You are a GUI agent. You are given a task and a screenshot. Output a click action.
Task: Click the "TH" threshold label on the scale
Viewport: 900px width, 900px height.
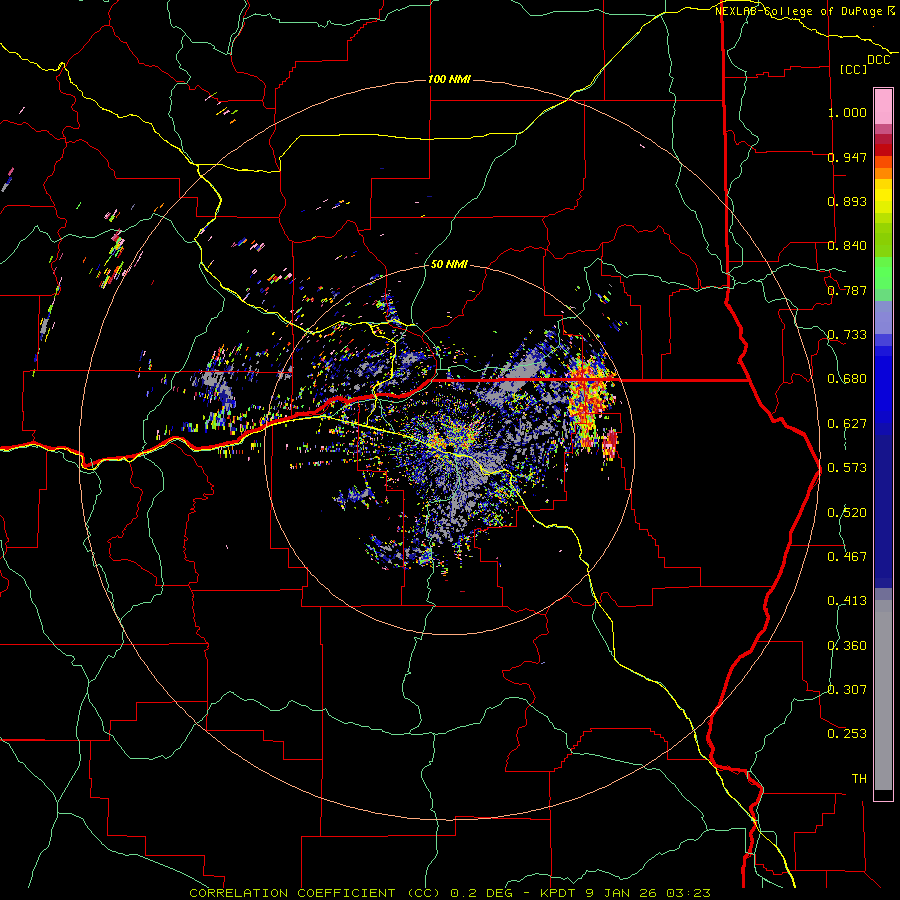859,779
